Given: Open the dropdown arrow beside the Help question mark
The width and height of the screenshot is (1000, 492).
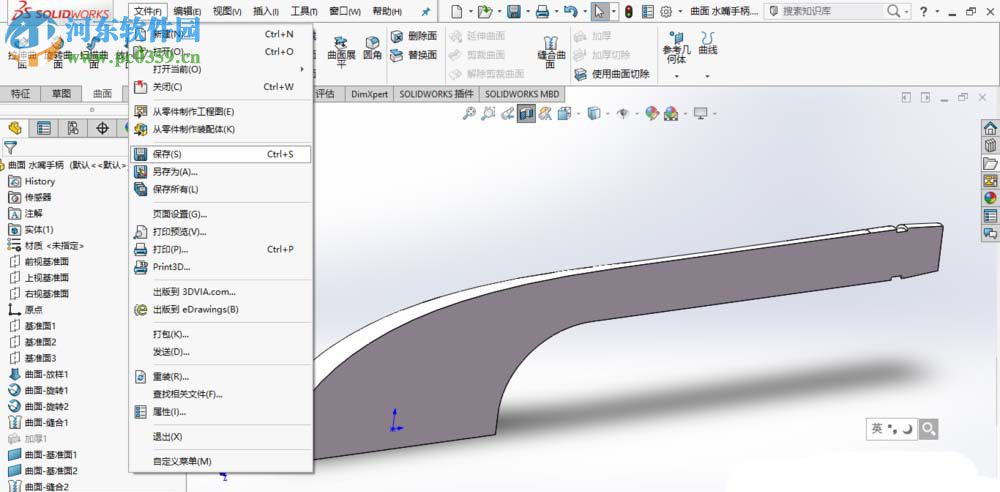Looking at the screenshot, I should tap(938, 11).
